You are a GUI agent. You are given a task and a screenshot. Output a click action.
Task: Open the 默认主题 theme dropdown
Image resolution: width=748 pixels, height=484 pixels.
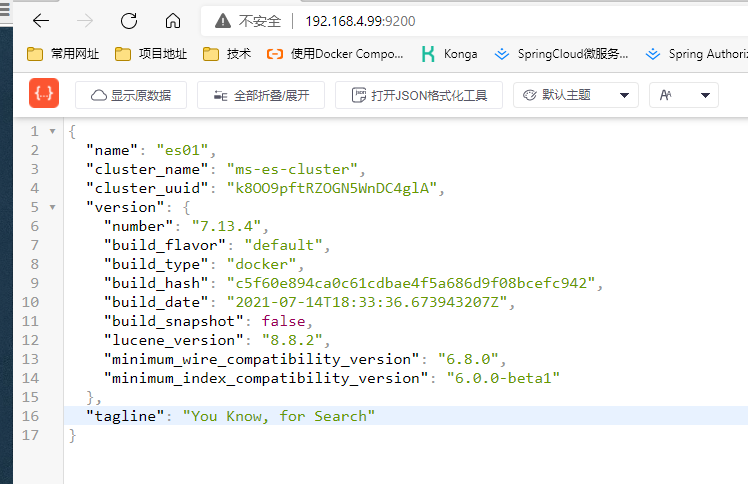tap(576, 95)
